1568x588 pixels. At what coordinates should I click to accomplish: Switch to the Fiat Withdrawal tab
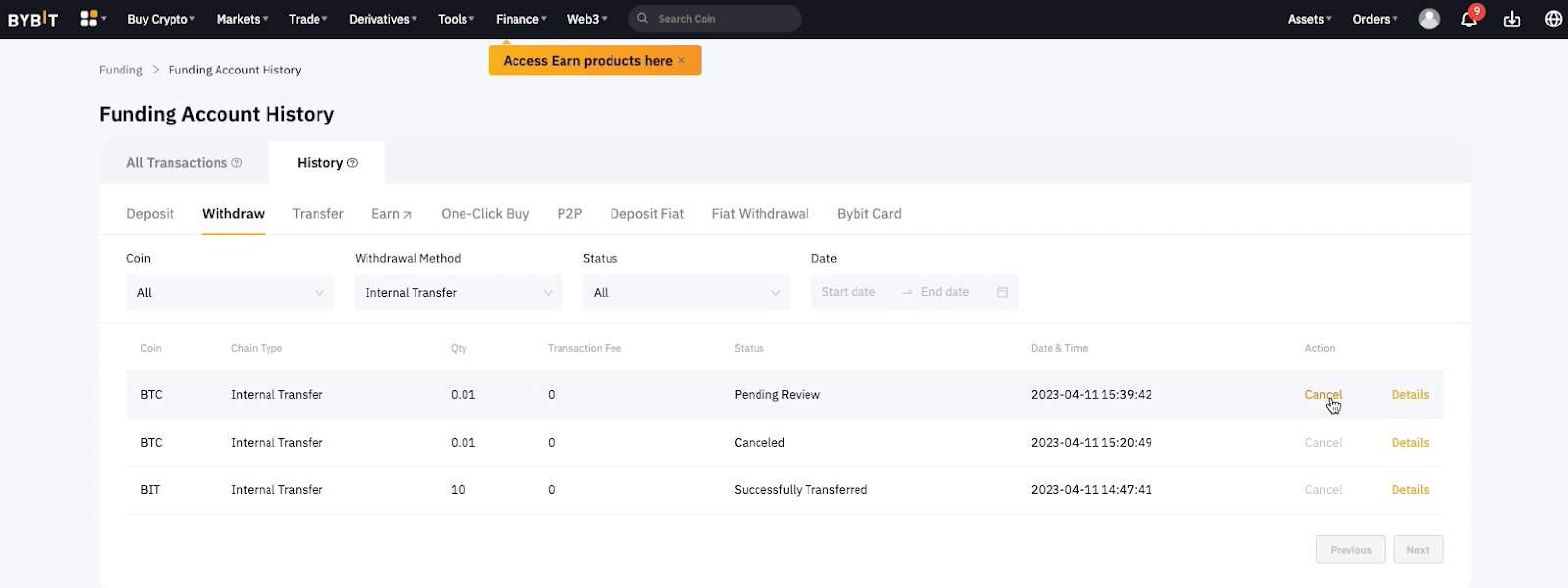759,214
